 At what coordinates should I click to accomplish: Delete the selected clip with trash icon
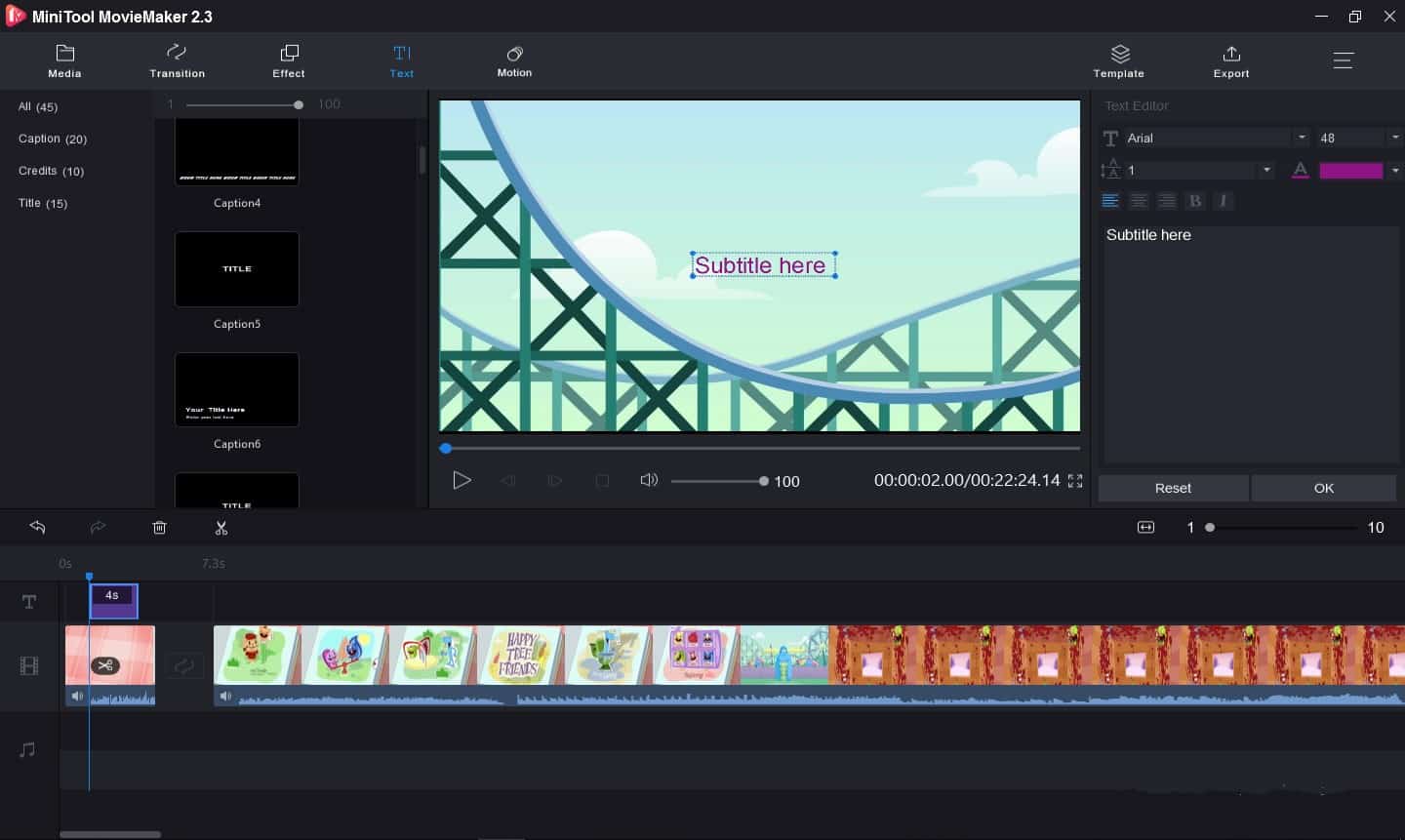160,527
